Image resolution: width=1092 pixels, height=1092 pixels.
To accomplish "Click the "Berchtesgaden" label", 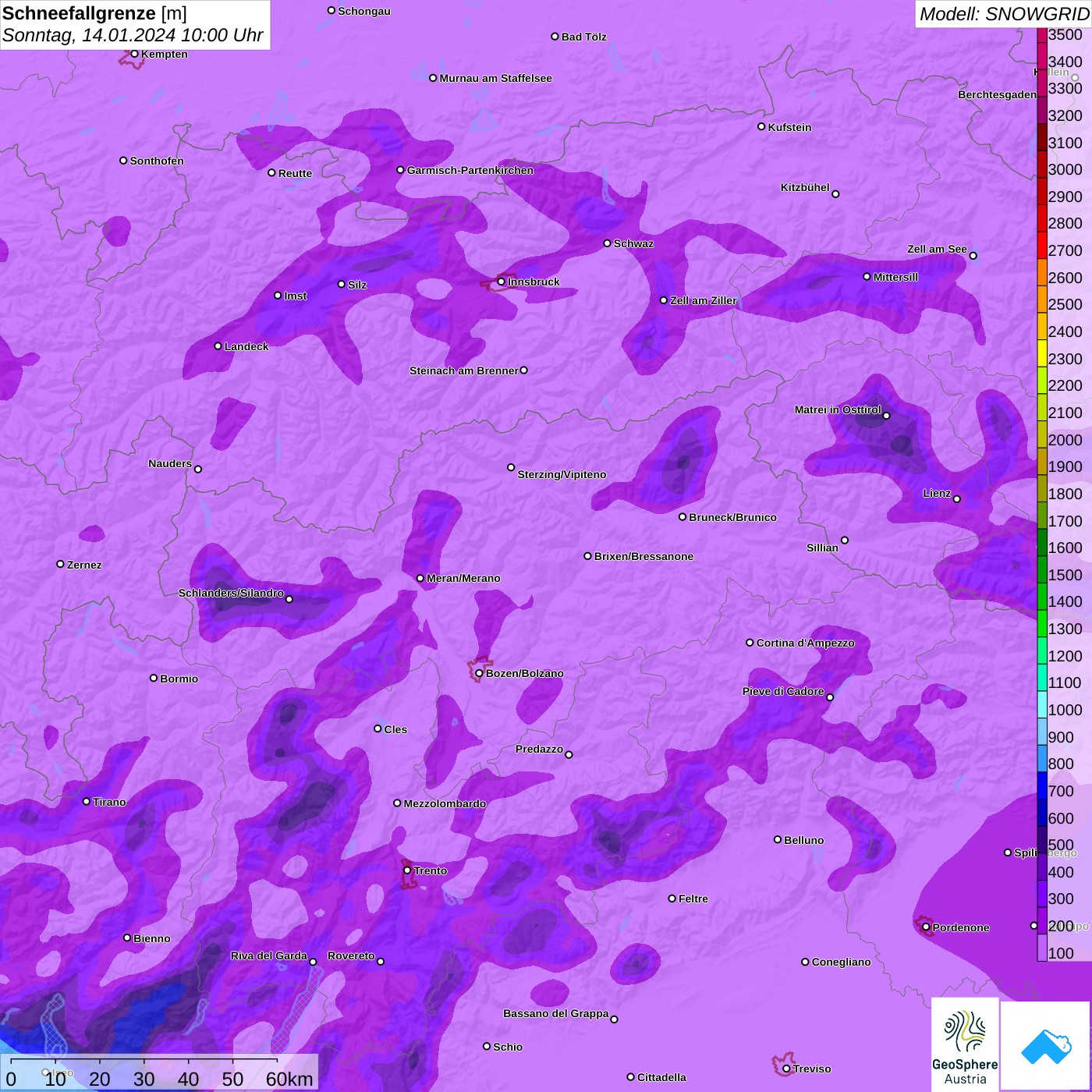I will tap(998, 94).
